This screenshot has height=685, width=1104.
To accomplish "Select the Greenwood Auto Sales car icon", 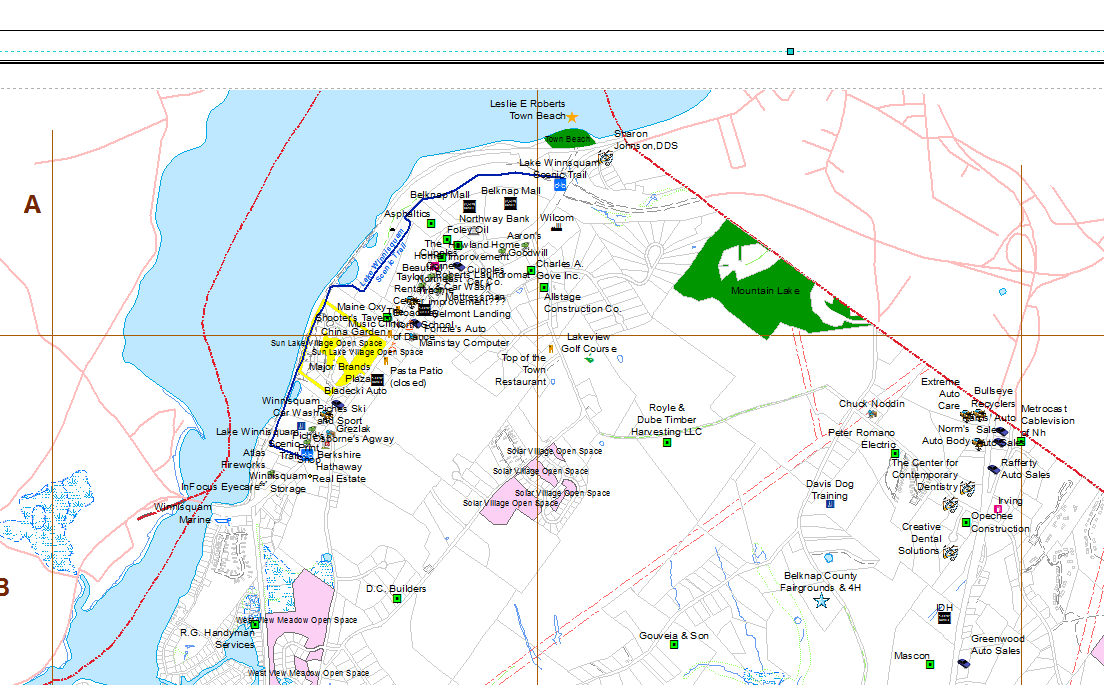I will pyautogui.click(x=963, y=663).
